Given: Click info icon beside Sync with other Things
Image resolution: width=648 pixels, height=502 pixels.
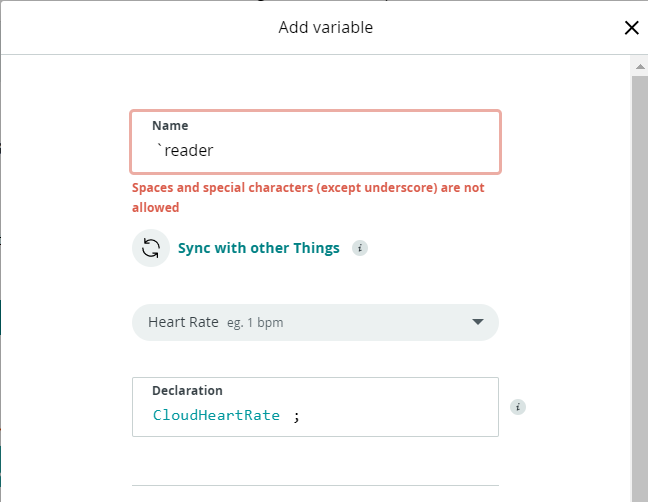Looking at the screenshot, I should 360,248.
